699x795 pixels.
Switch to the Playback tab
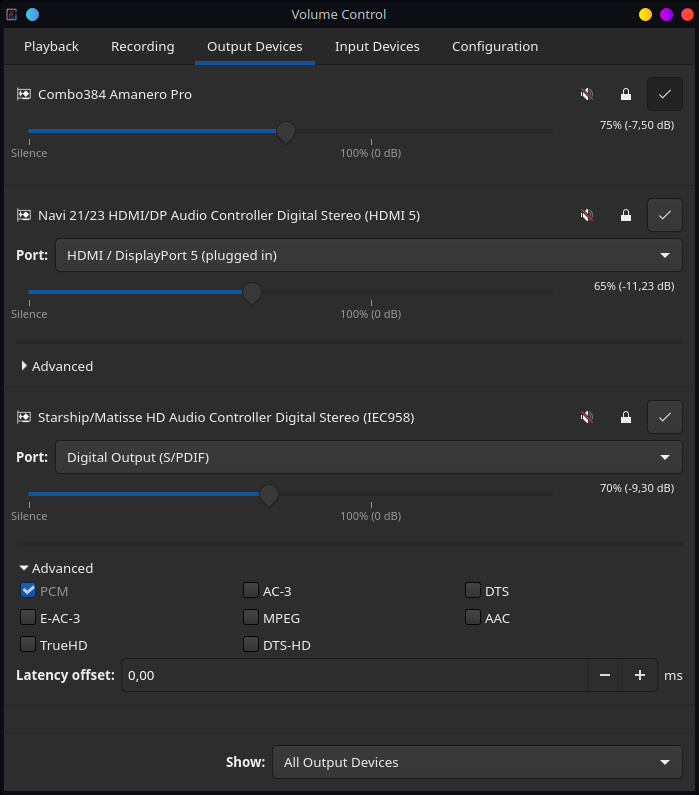[x=51, y=46]
